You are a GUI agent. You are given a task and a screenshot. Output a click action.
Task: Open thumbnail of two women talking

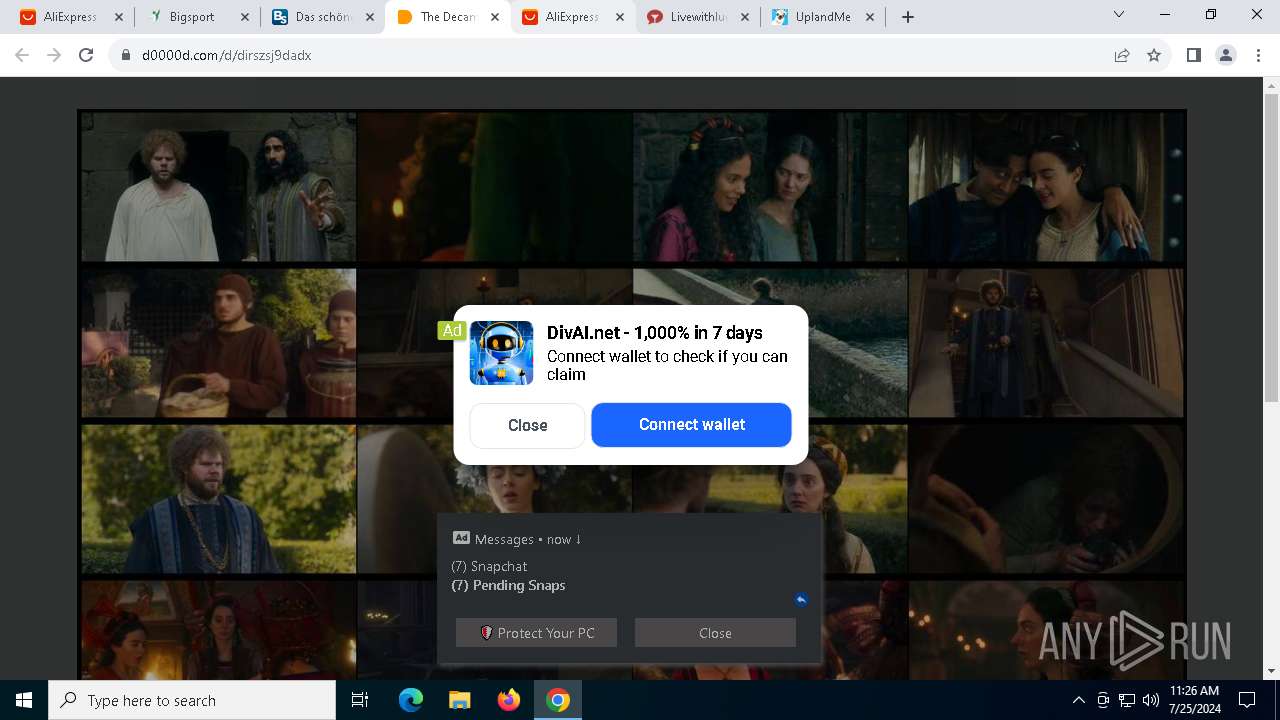pyautogui.click(x=770, y=187)
